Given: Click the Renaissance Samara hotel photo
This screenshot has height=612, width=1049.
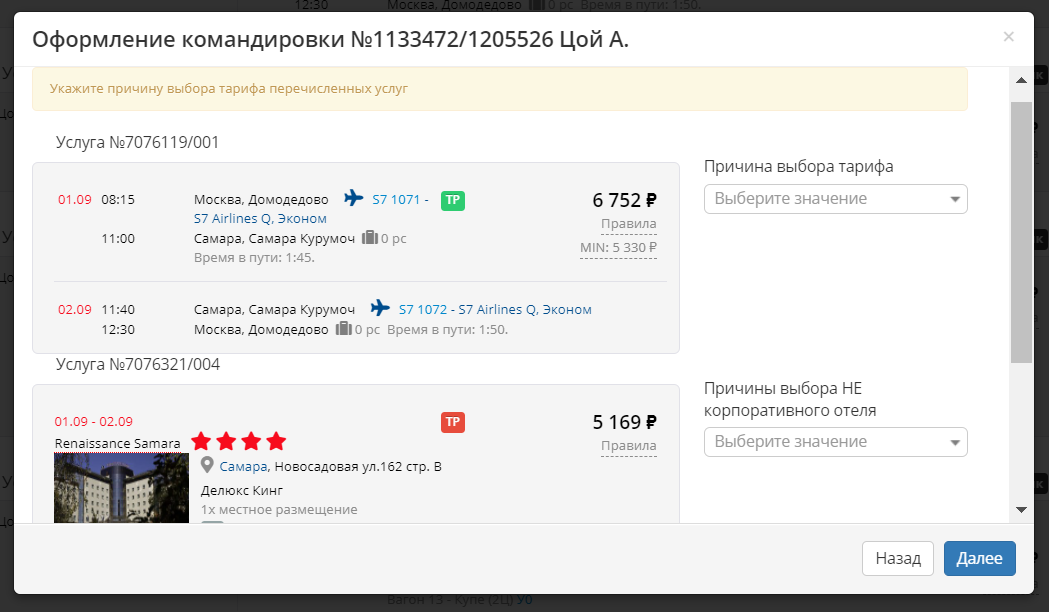Looking at the screenshot, I should (x=121, y=488).
